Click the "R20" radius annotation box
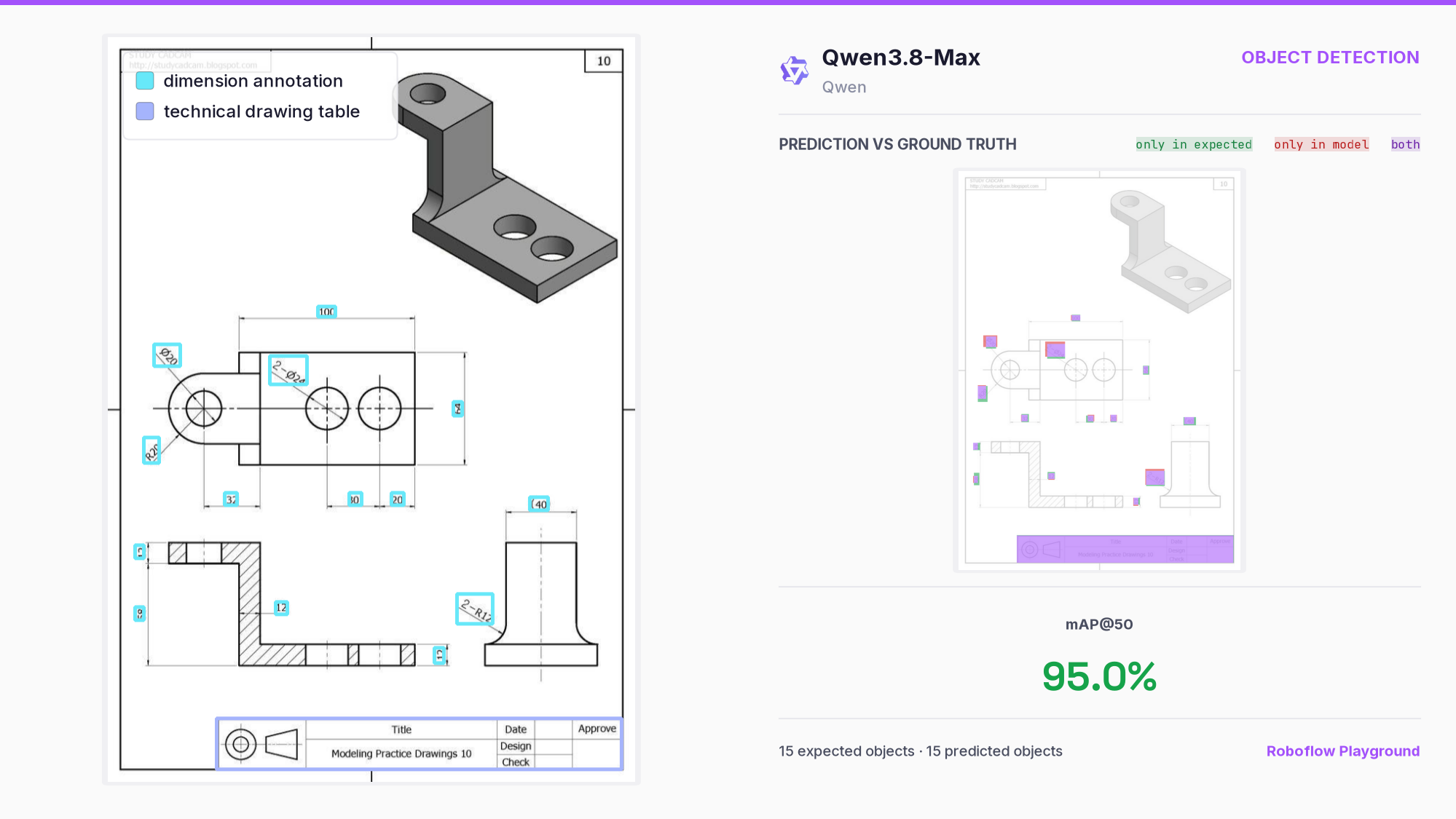This screenshot has width=1456, height=819. (151, 451)
